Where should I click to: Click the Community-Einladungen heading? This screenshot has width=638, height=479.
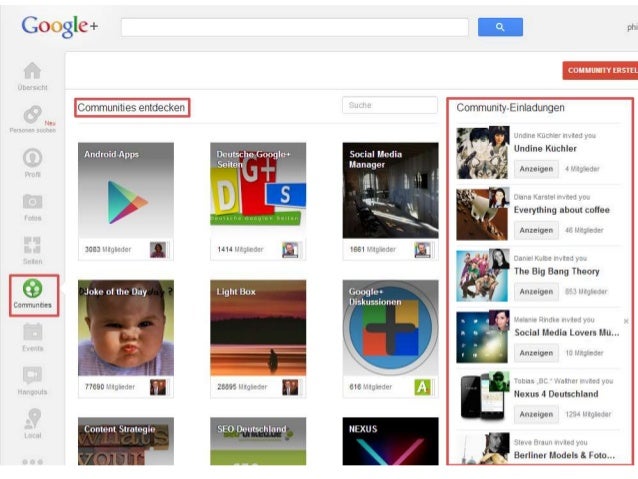[510, 108]
